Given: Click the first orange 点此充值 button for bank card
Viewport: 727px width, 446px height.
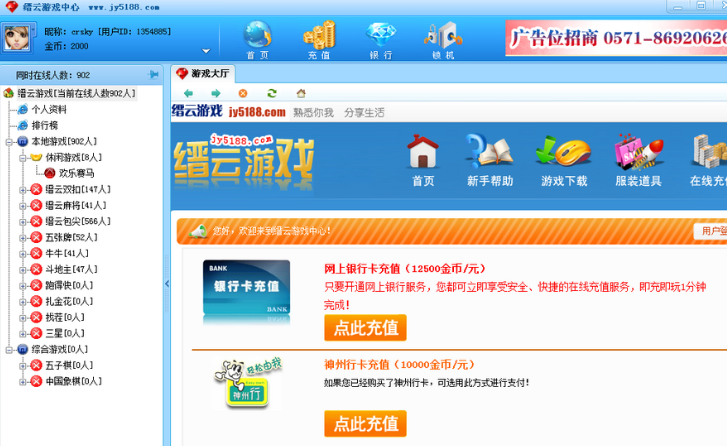Looking at the screenshot, I should [x=365, y=328].
